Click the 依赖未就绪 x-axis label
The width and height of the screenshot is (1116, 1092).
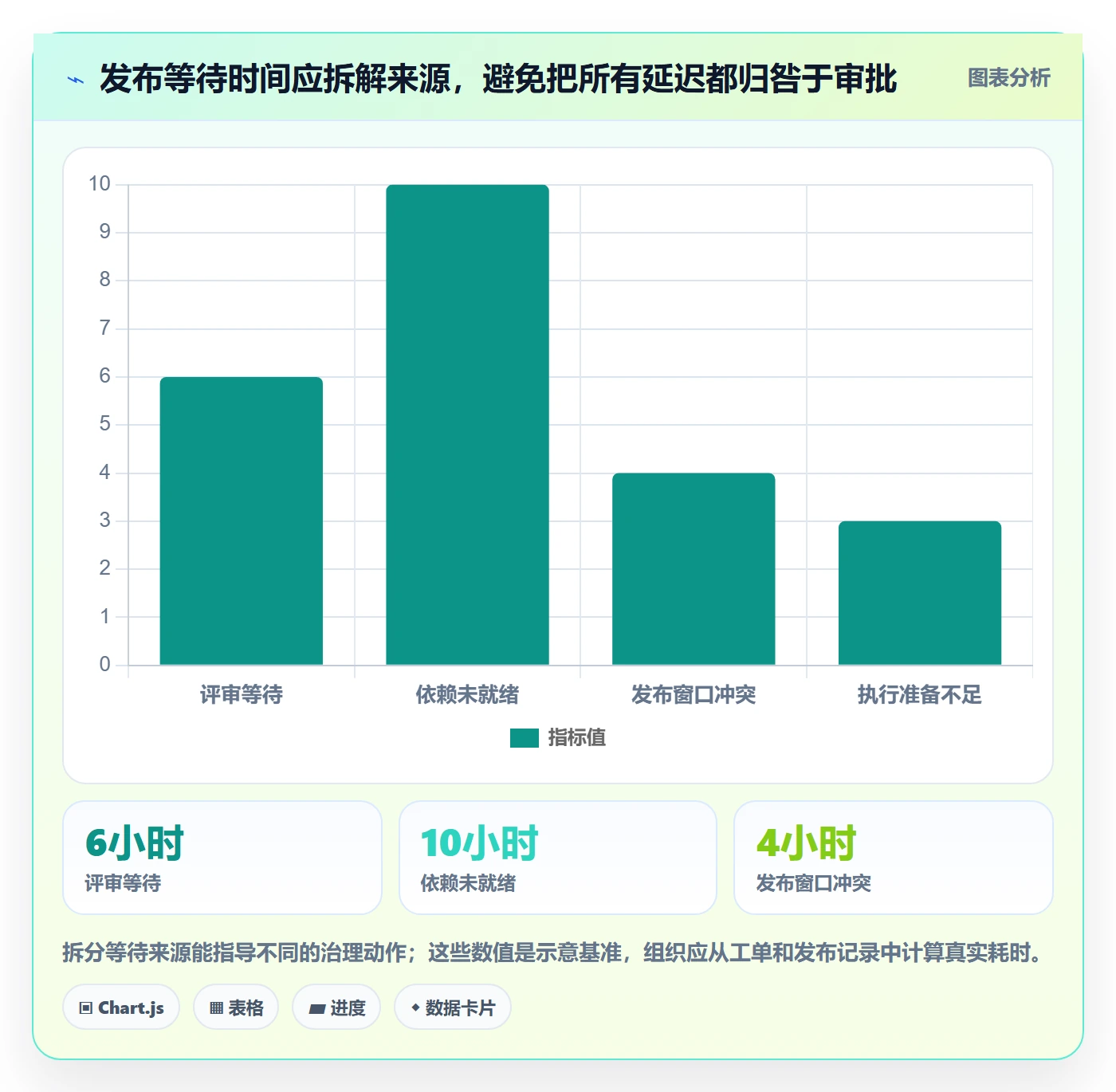468,695
